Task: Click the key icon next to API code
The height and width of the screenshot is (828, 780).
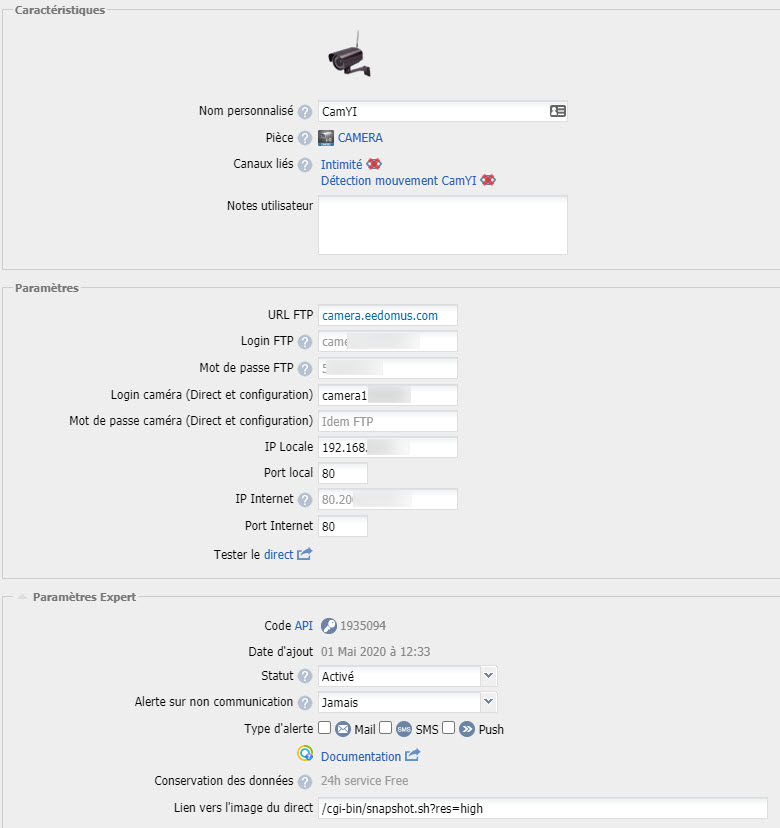Action: click(x=329, y=626)
